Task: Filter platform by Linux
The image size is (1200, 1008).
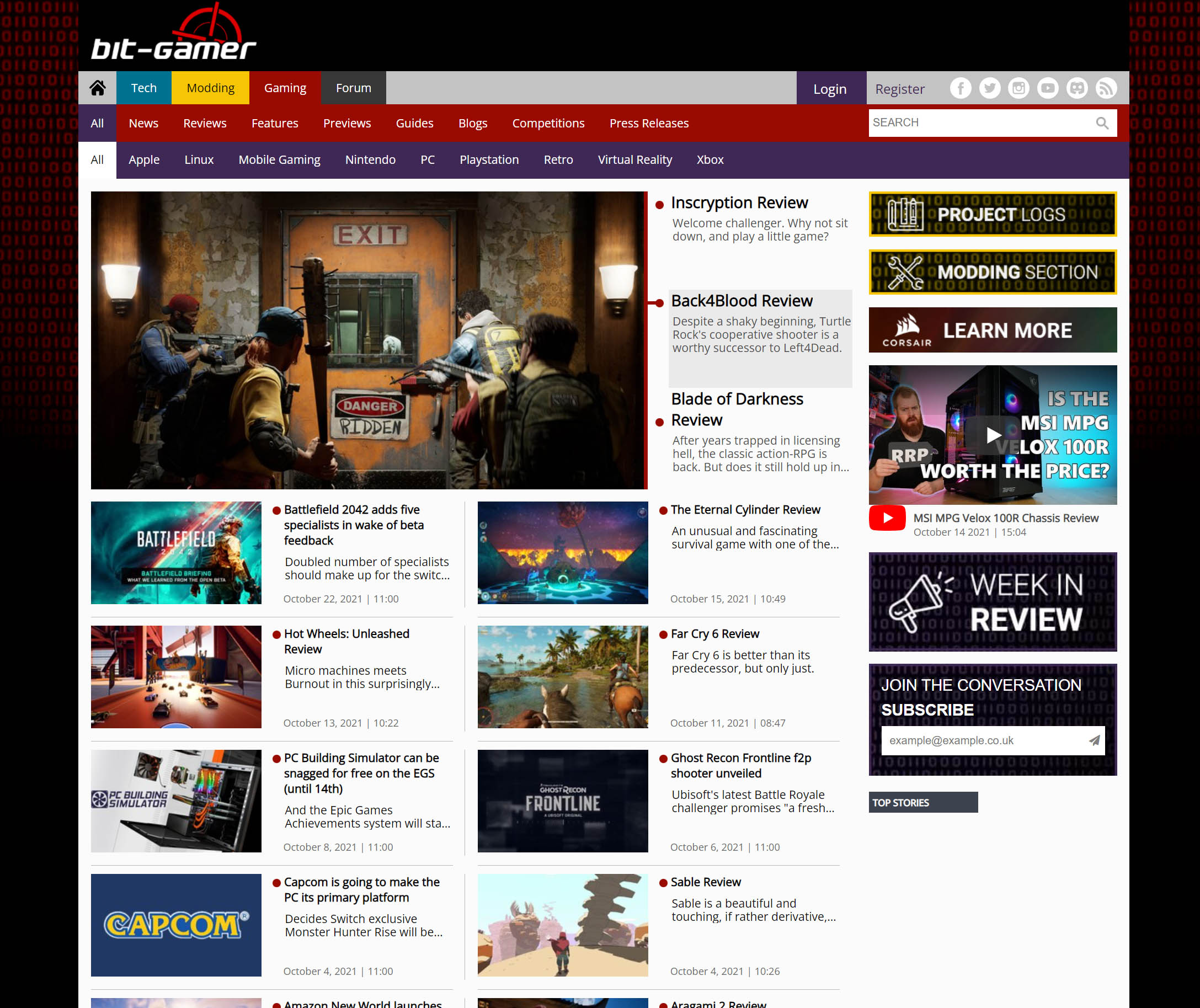Action: pos(199,160)
